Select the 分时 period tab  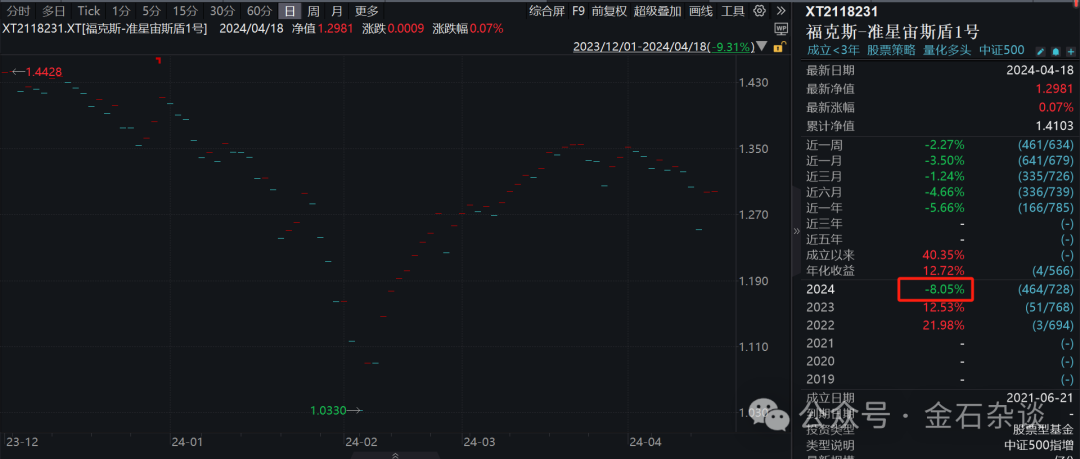point(17,11)
